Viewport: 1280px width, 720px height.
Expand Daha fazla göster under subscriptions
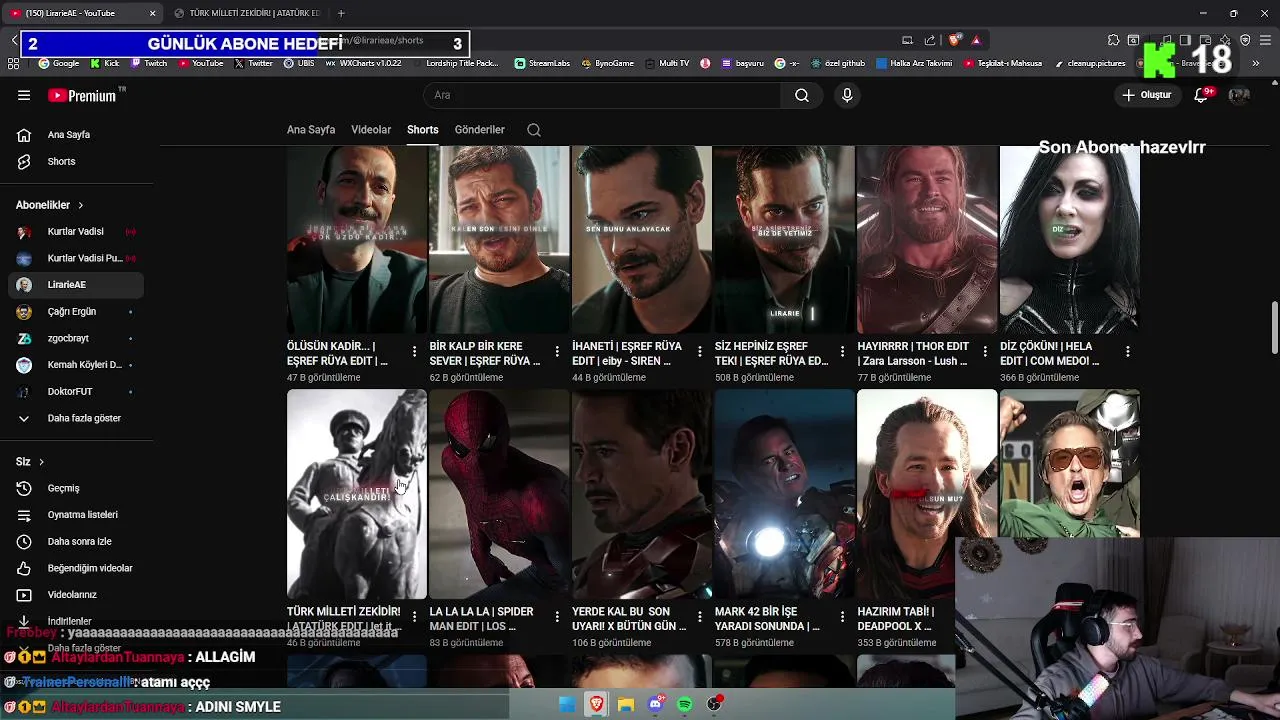76,418
